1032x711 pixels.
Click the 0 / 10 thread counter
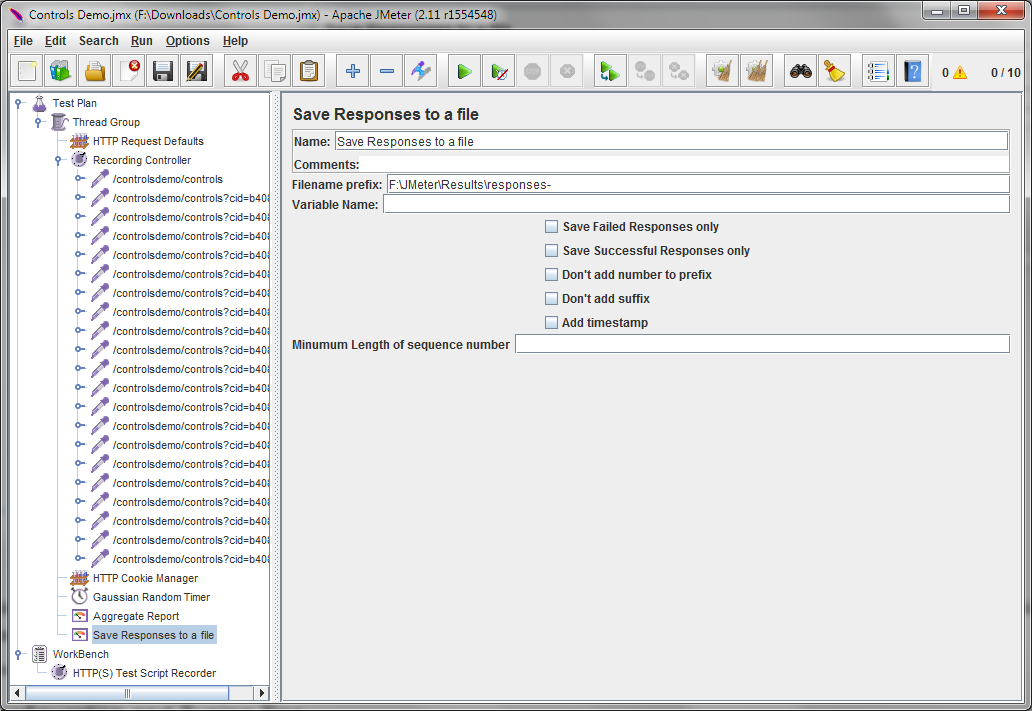pyautogui.click(x=1005, y=72)
